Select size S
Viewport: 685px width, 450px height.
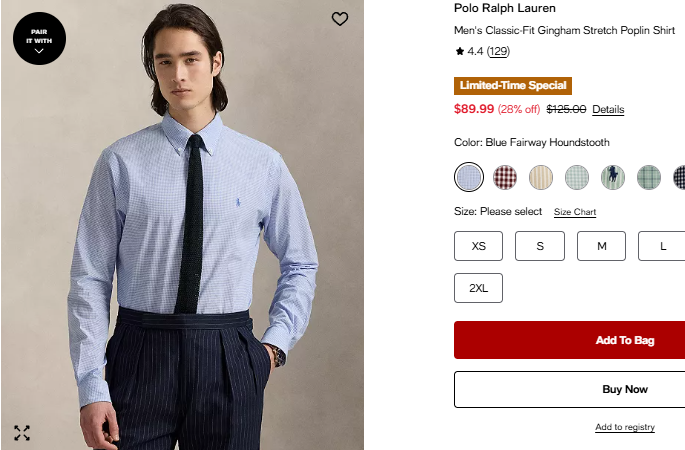coord(540,246)
